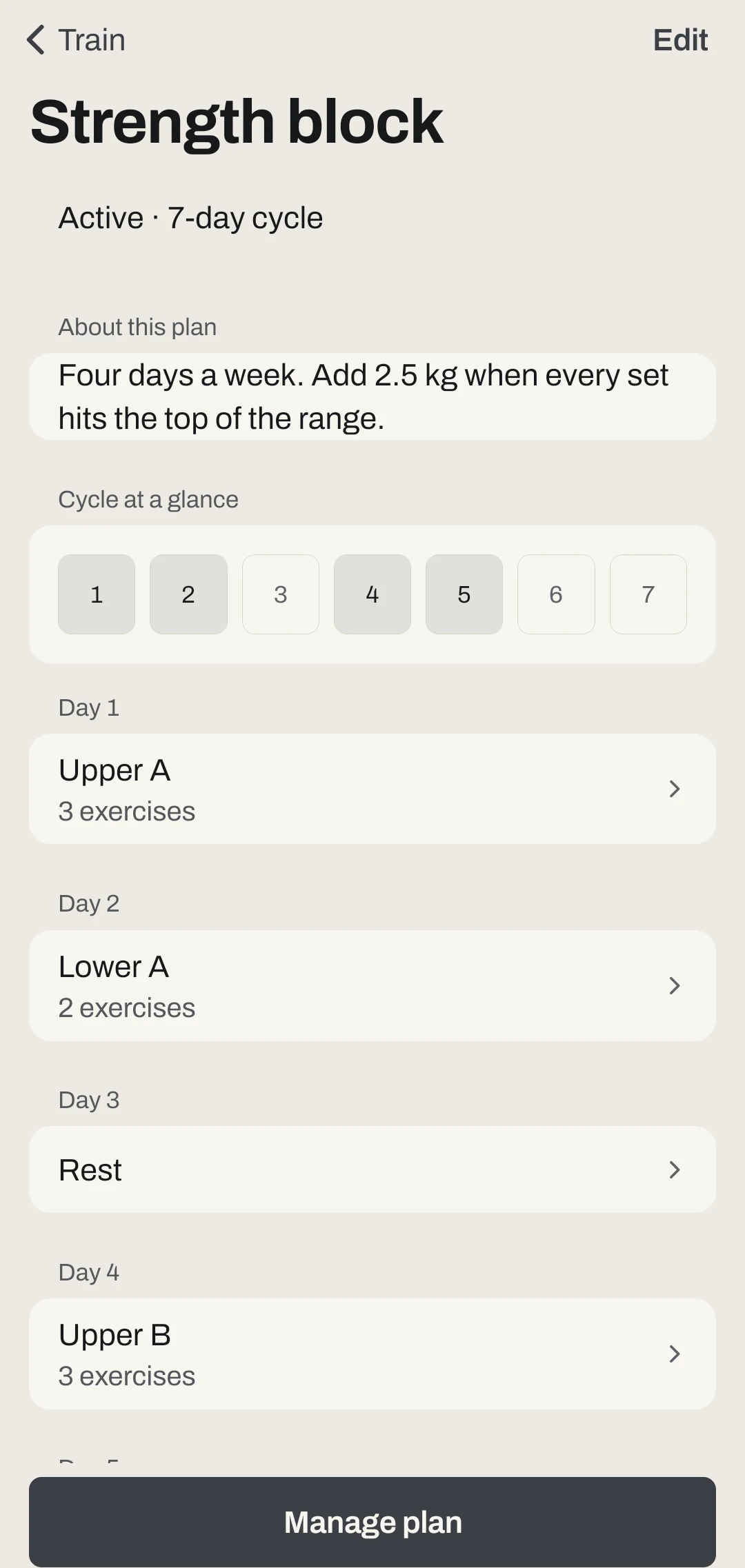Tap Edit in the header
This screenshot has width=745, height=1568.
[x=680, y=40]
